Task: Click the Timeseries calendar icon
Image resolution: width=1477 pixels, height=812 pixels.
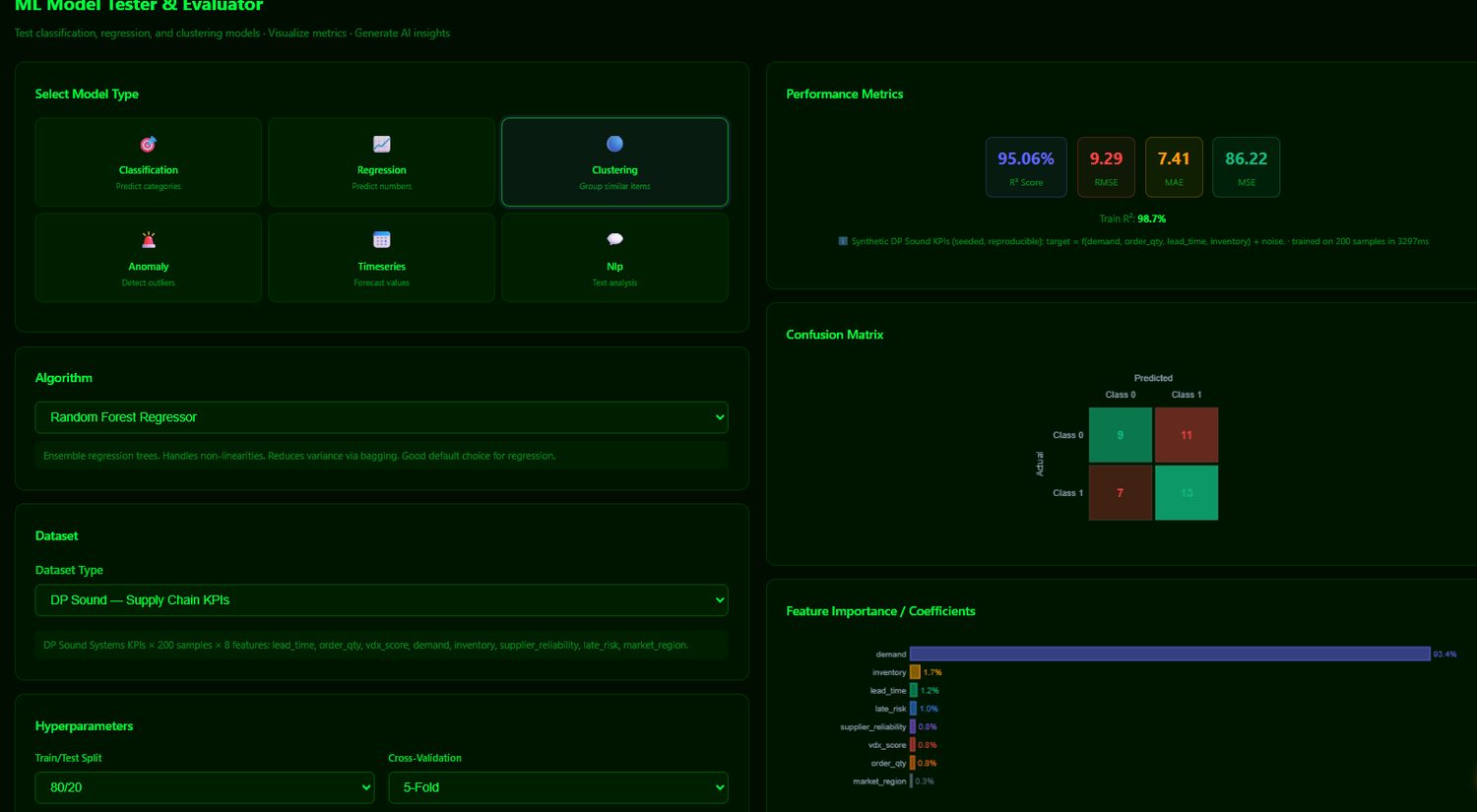Action: pyautogui.click(x=381, y=239)
